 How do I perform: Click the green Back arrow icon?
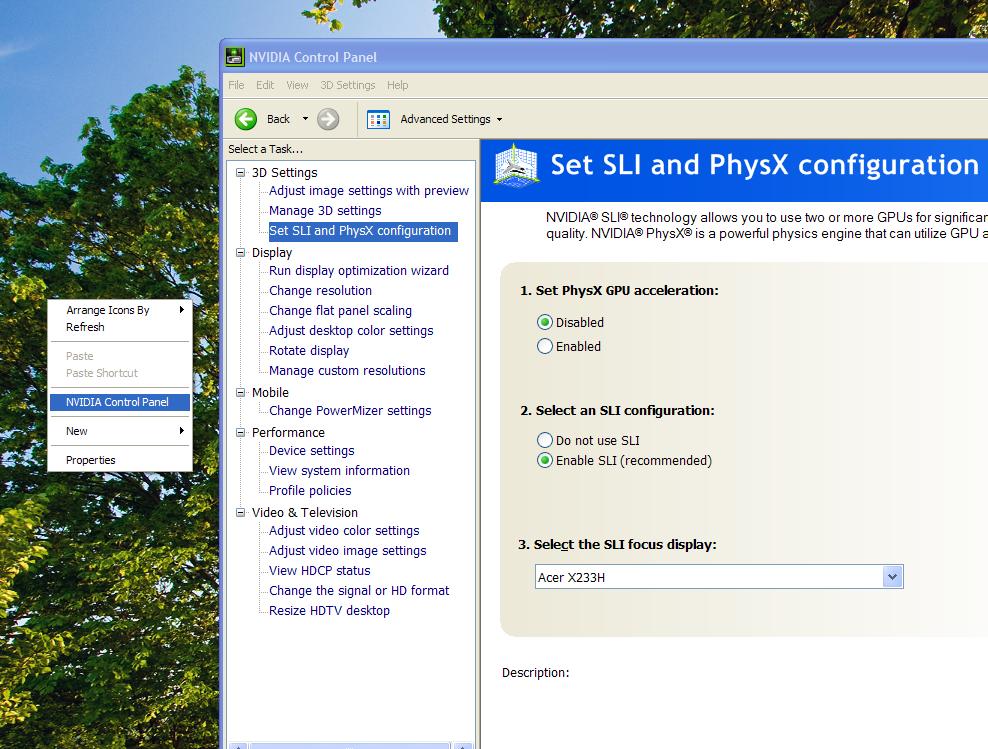(x=246, y=119)
